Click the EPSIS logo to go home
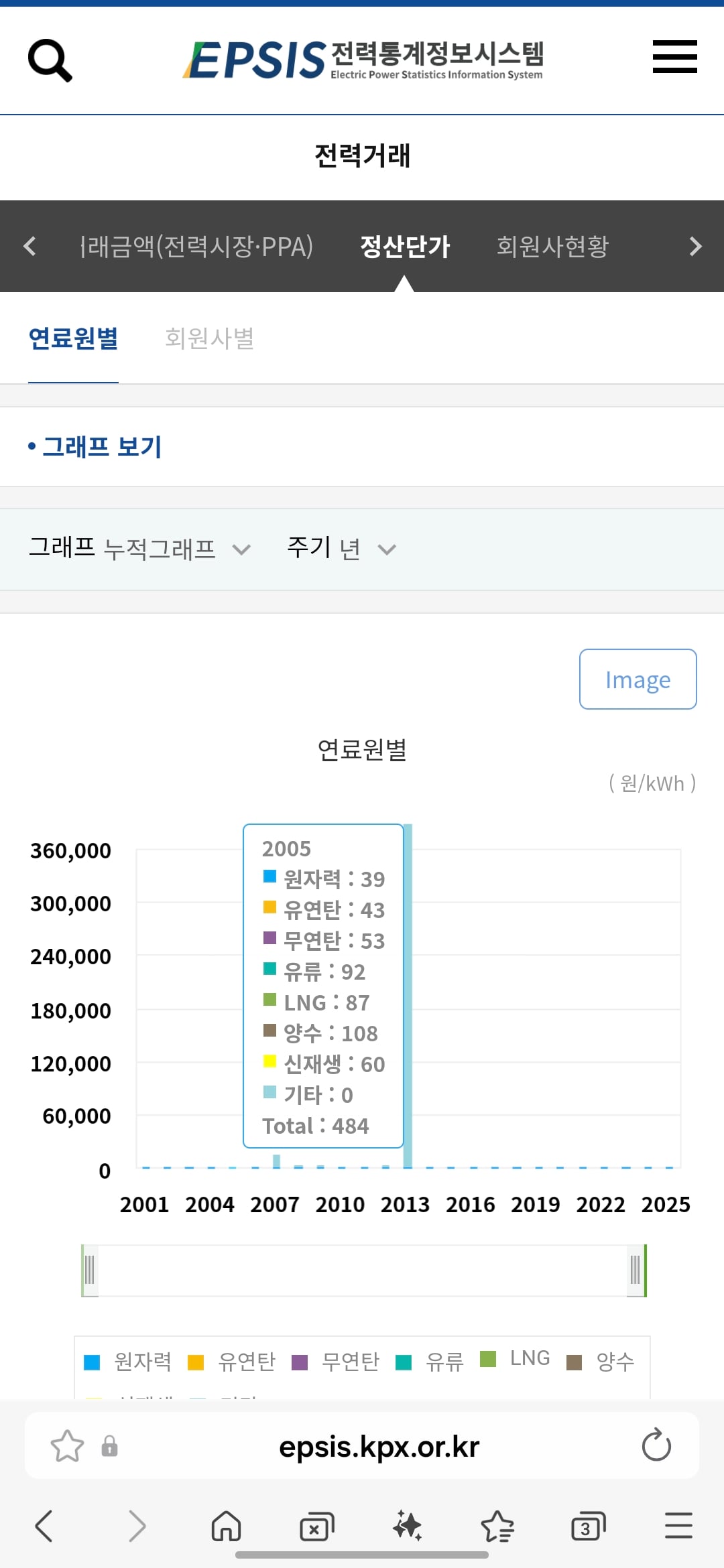The image size is (724, 1568). (363, 60)
